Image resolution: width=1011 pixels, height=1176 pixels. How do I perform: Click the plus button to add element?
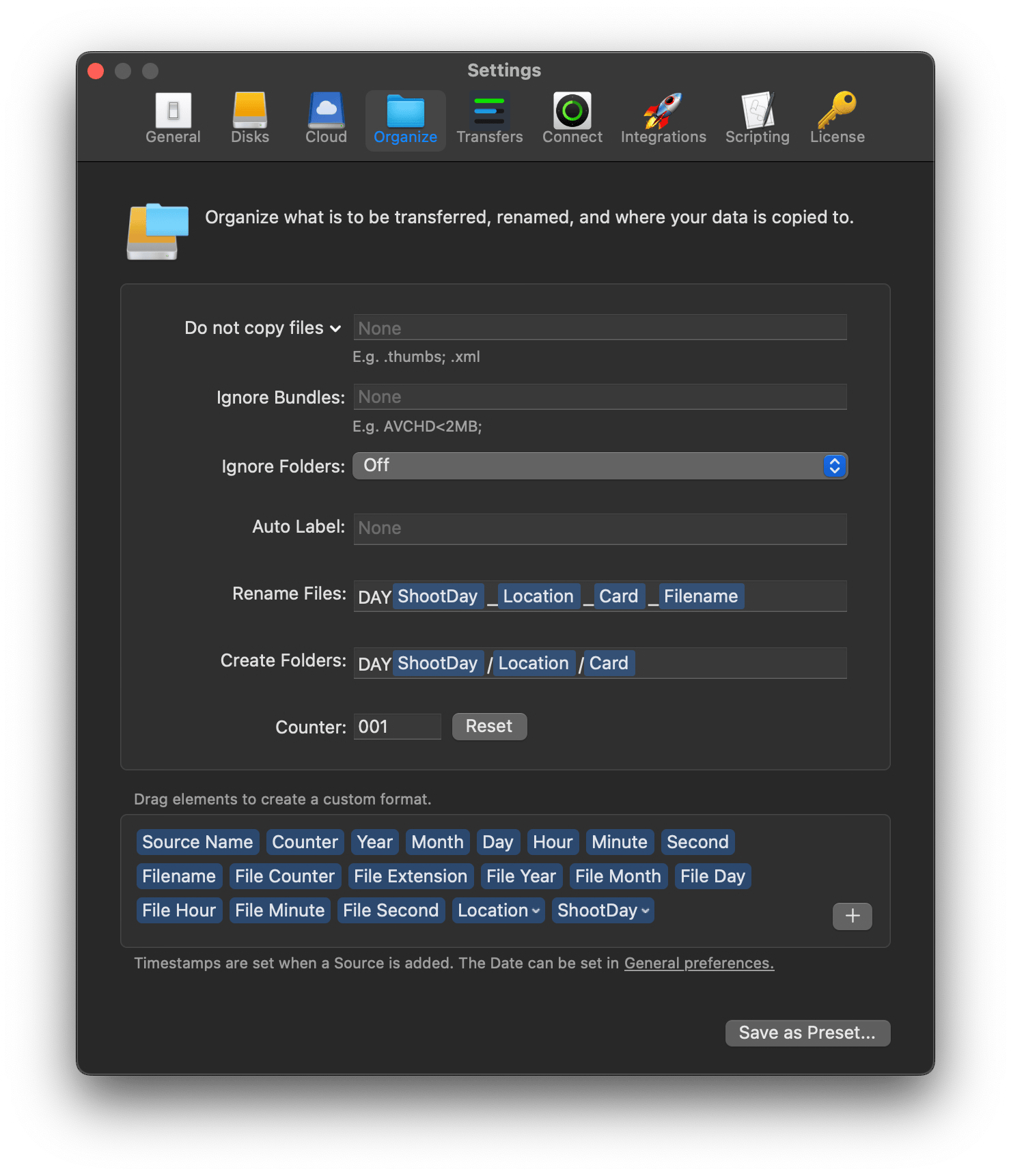[852, 916]
